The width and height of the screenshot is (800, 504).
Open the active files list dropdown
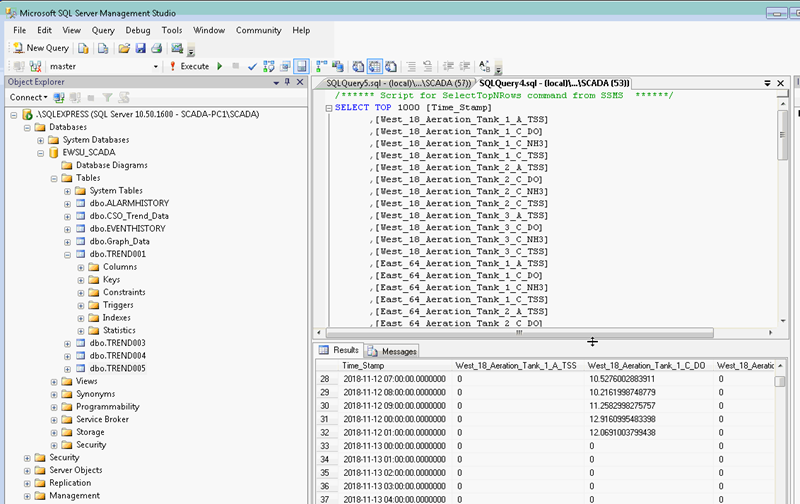click(767, 83)
